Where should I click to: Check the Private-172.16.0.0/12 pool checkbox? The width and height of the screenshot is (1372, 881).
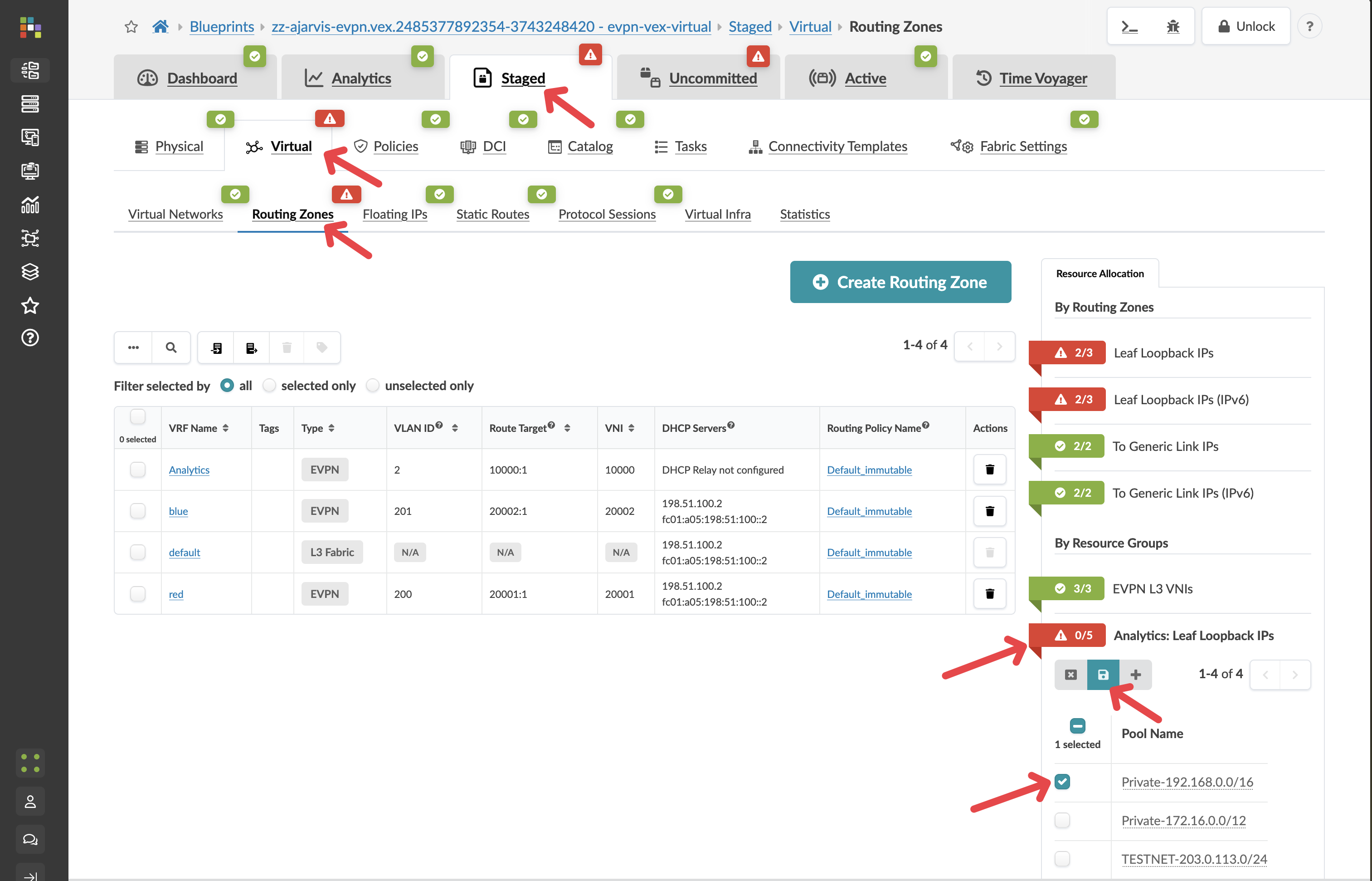coord(1062,820)
